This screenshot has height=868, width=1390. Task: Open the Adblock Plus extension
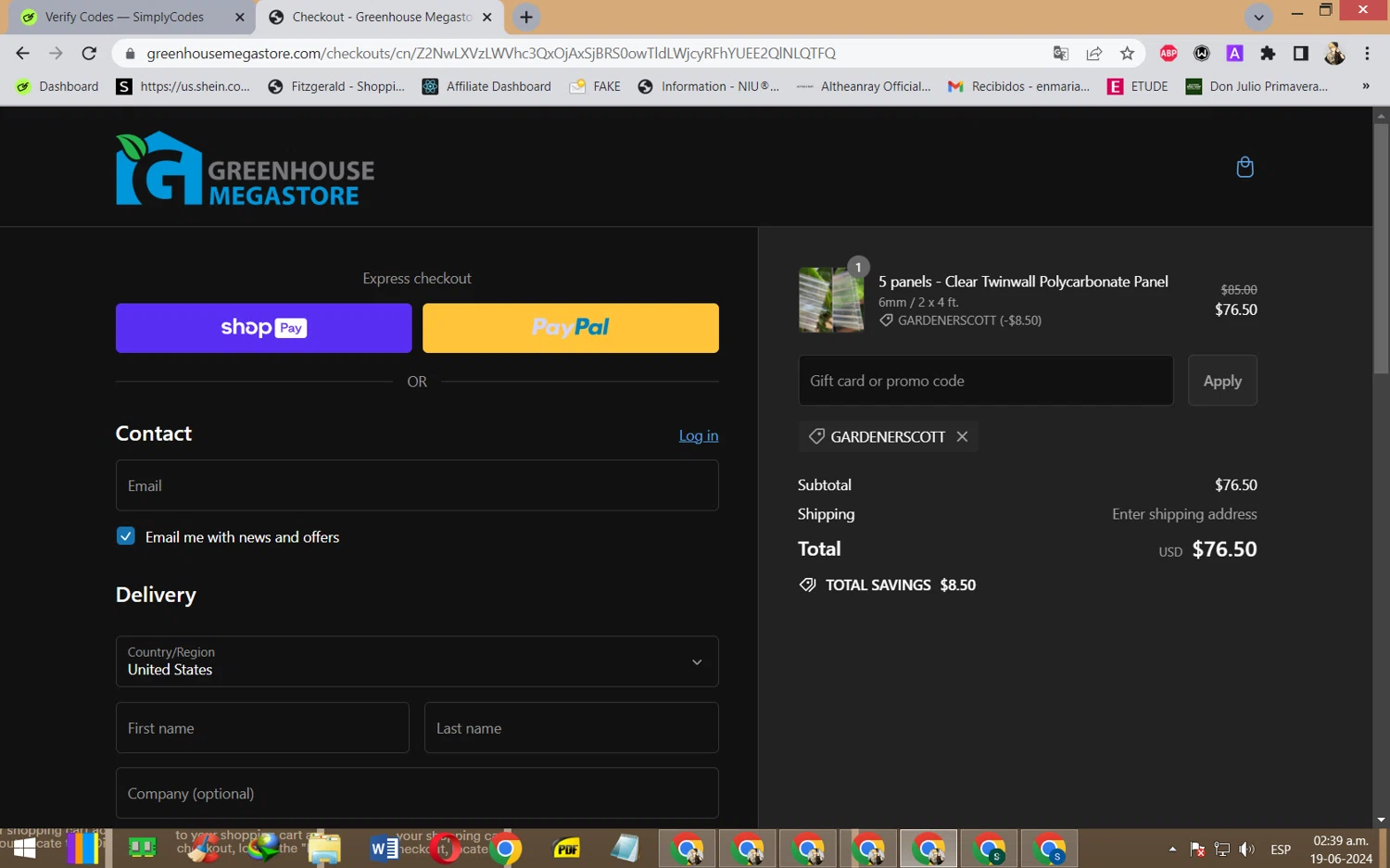click(1169, 54)
